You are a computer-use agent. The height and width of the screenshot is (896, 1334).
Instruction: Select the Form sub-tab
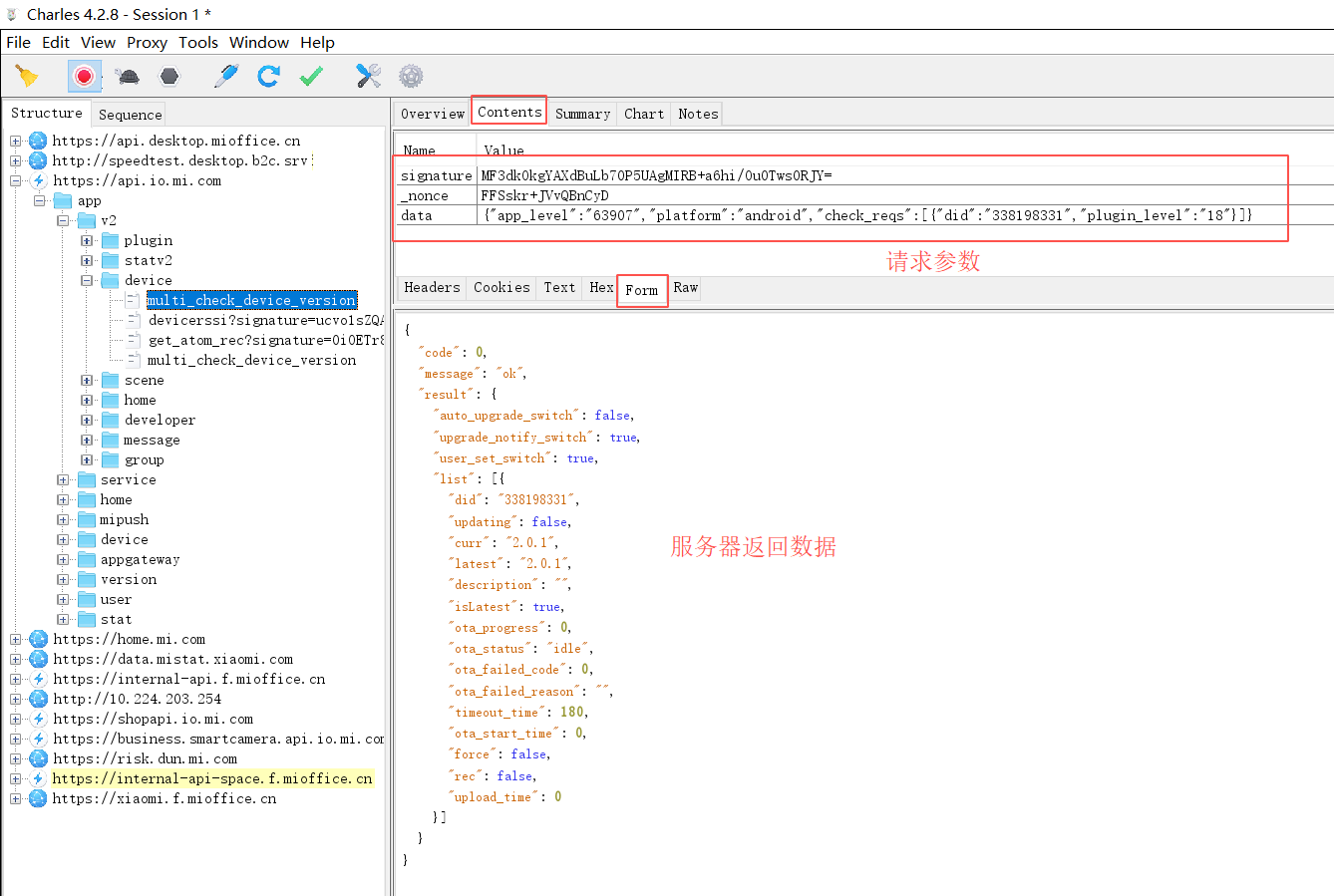pyautogui.click(x=642, y=290)
